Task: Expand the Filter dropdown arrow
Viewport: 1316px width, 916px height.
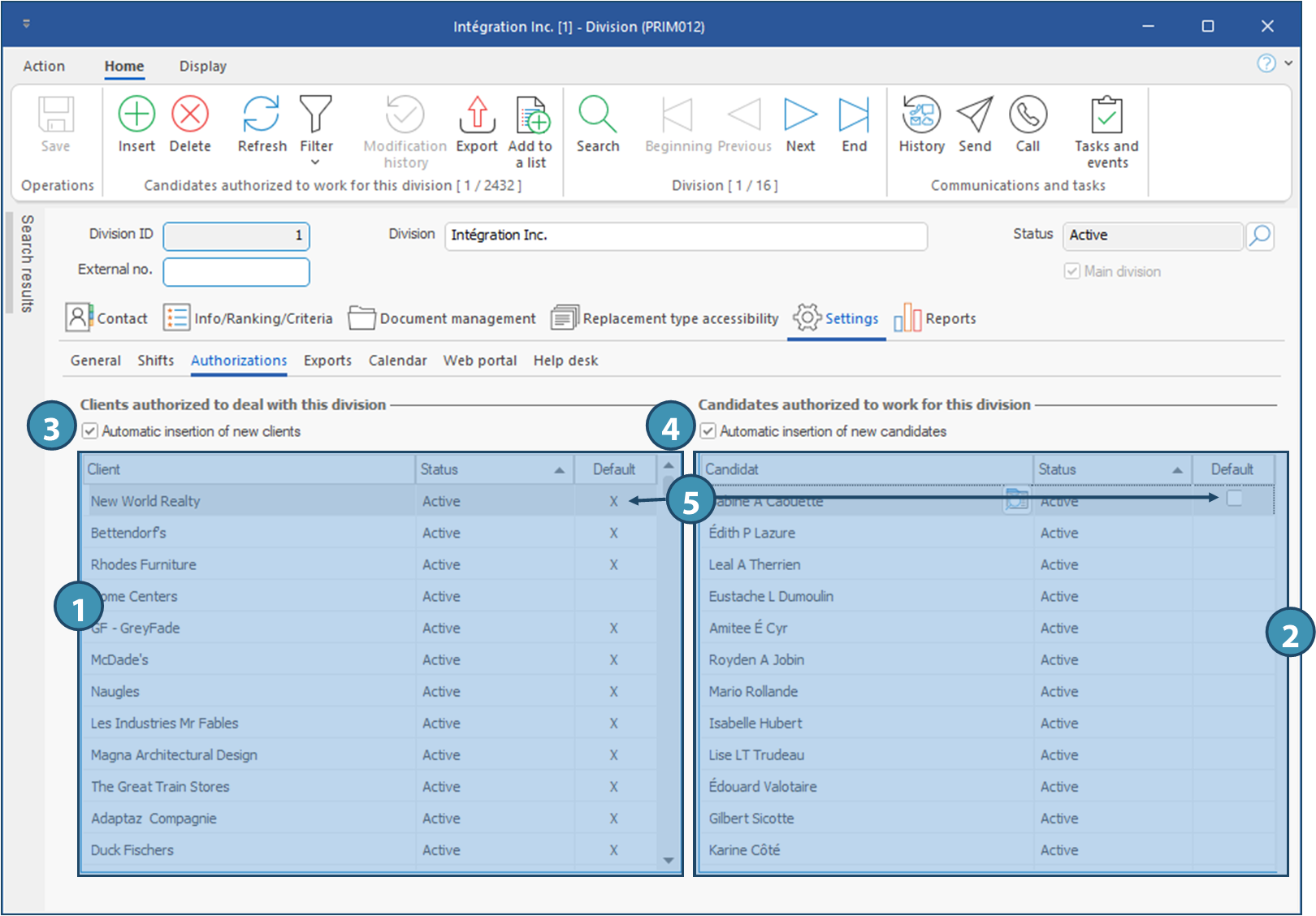Action: tap(316, 162)
